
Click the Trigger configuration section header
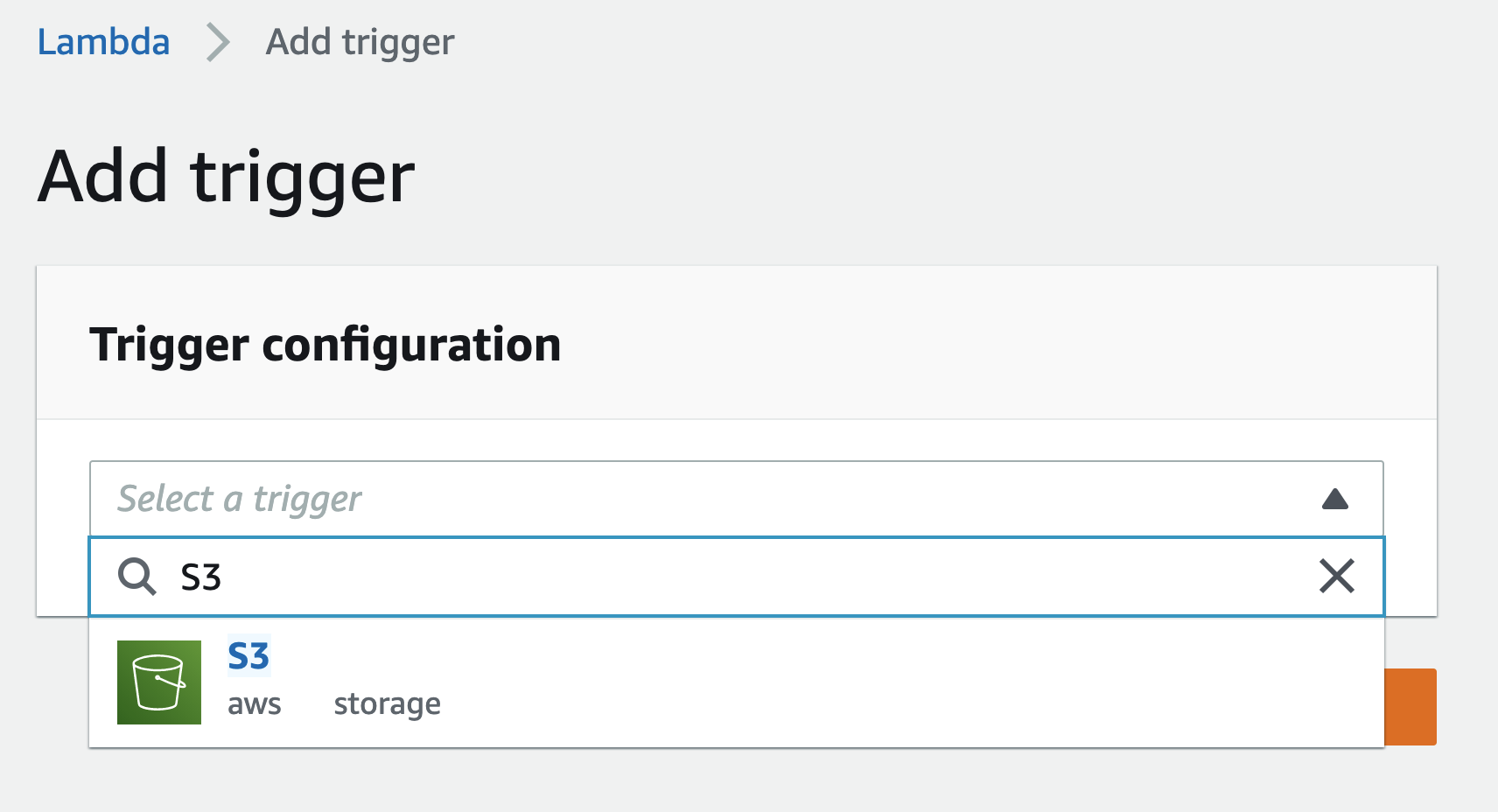point(325,344)
